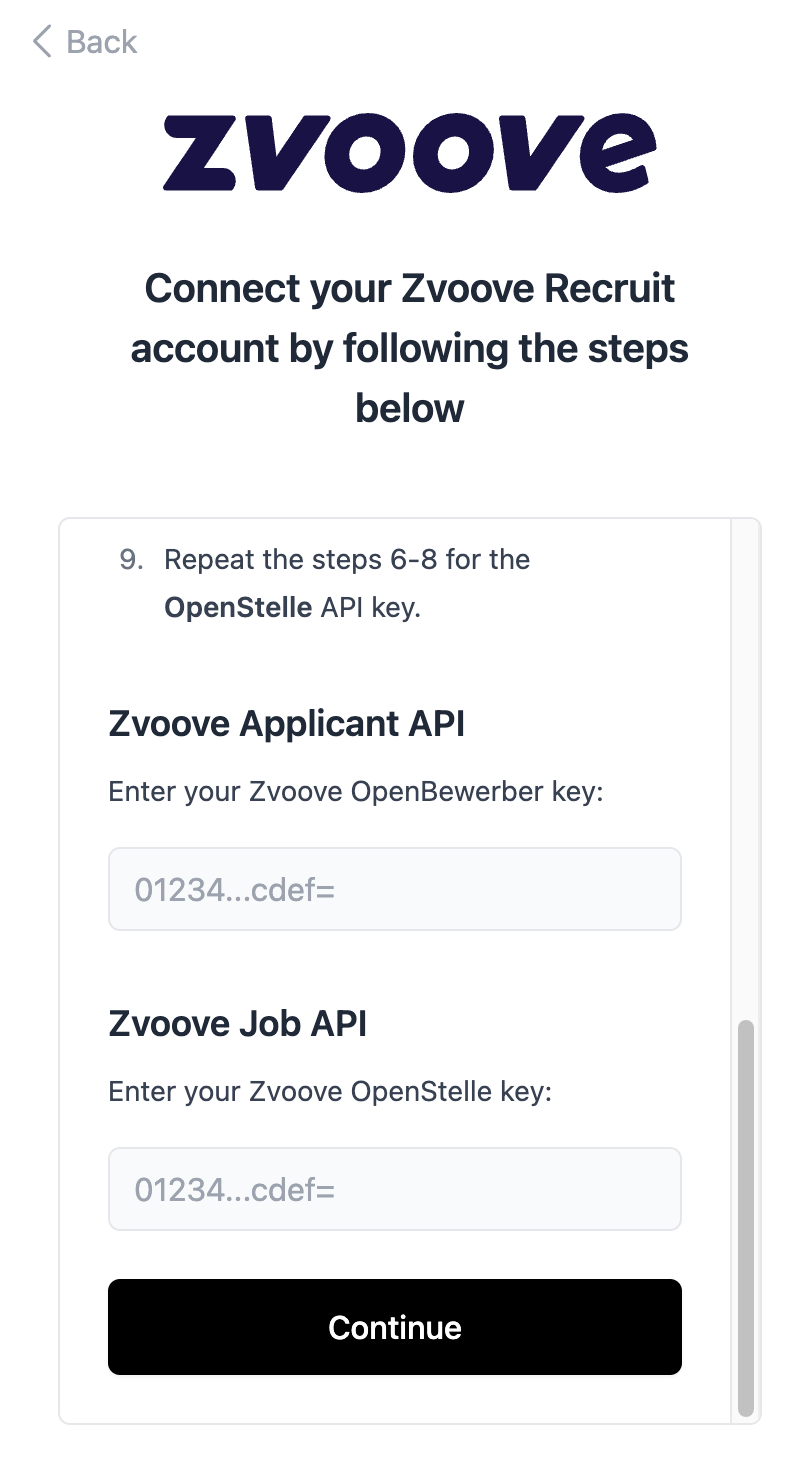
Task: Click the 'API key.' text ending step 9
Action: (370, 607)
